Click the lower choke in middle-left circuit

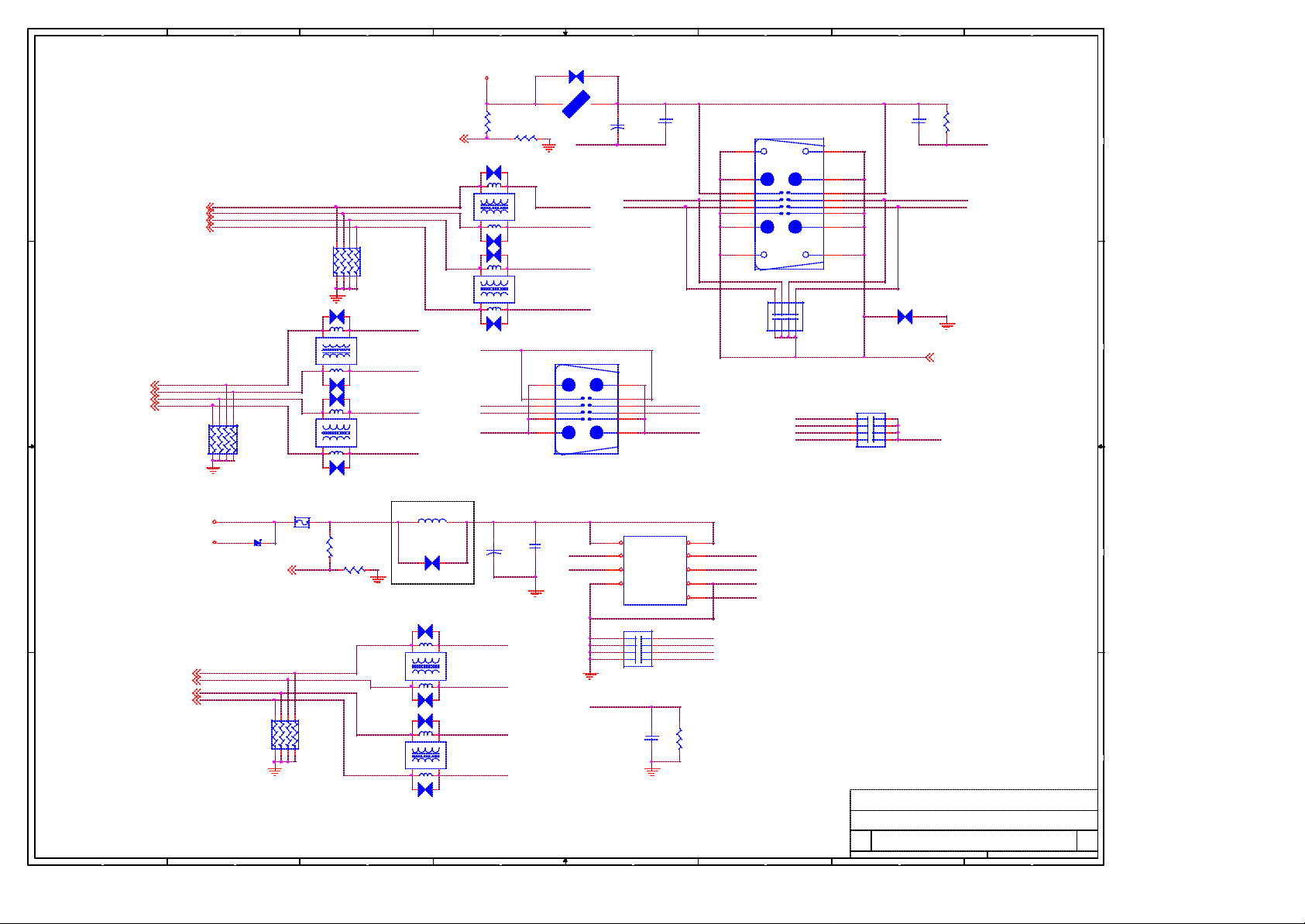[336, 433]
